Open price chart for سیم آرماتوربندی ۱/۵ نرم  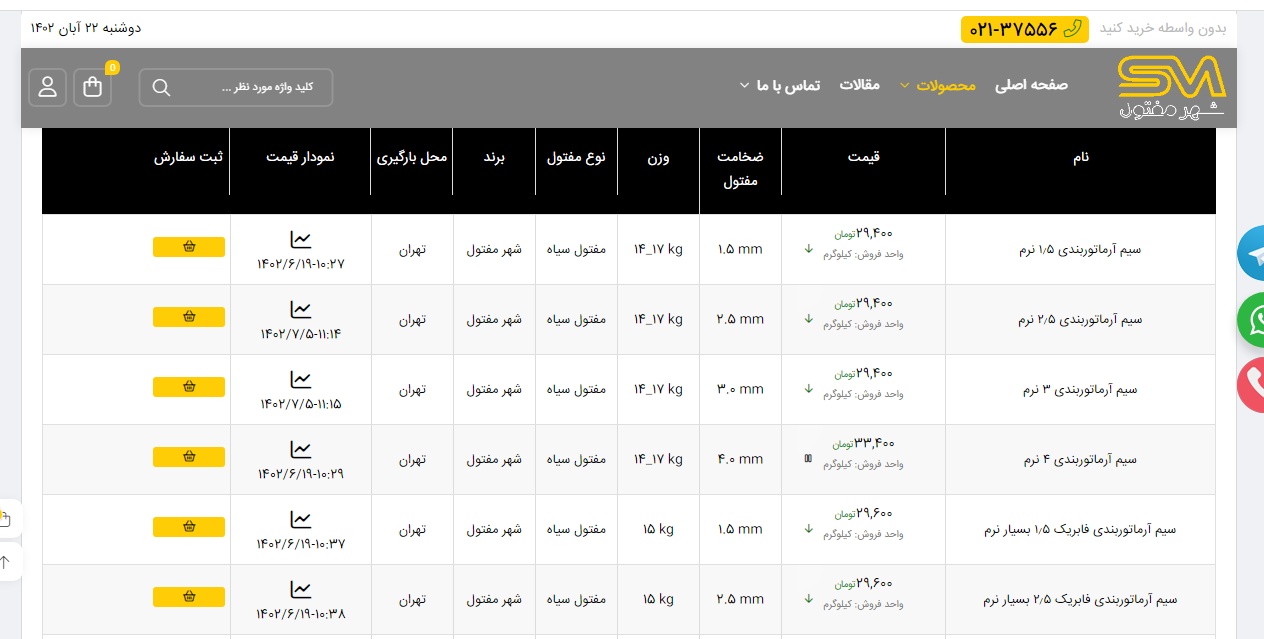click(x=301, y=240)
